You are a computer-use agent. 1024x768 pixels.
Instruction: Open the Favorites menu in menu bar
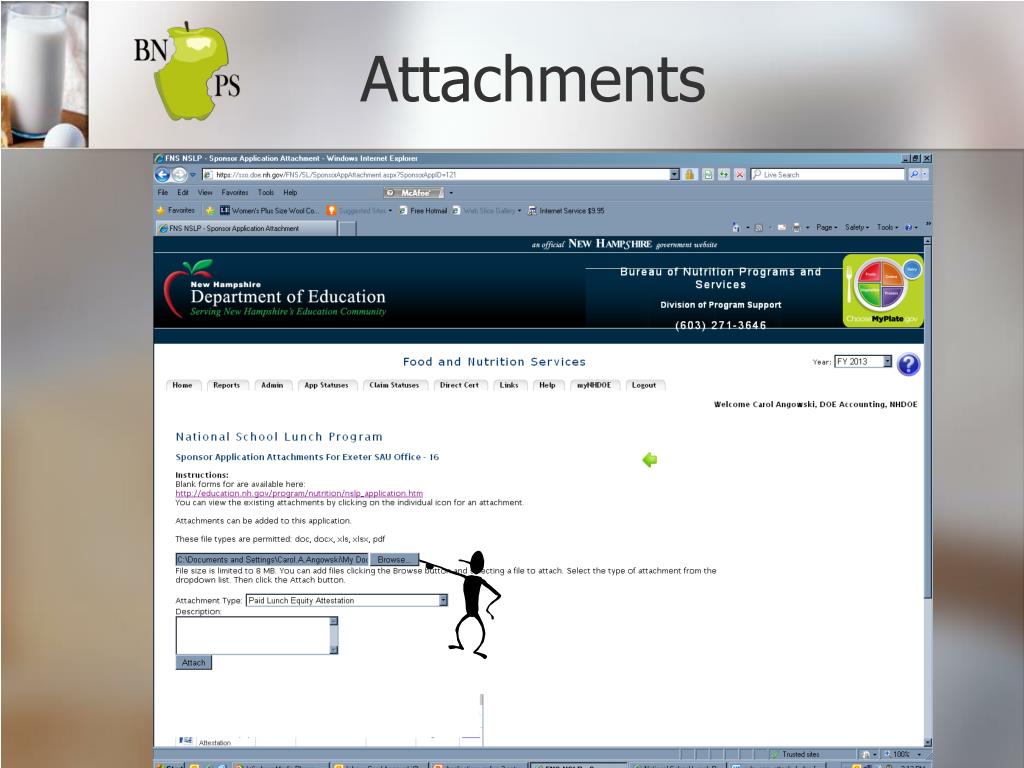234,193
